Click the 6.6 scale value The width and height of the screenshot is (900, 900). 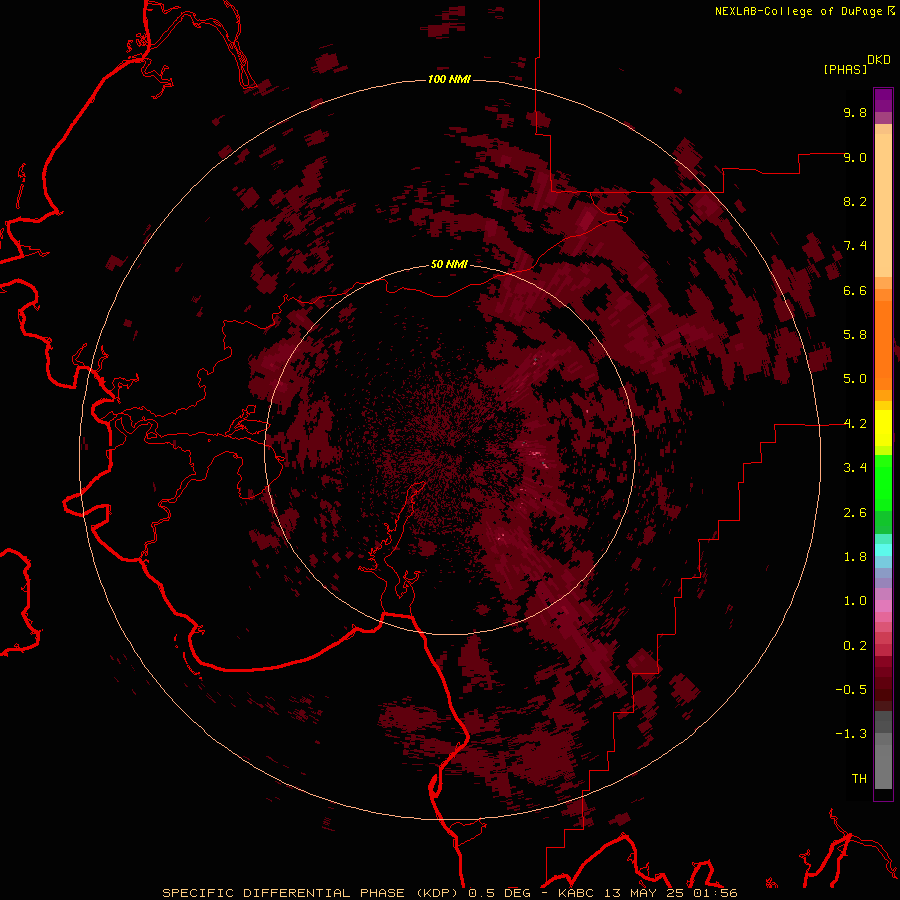click(x=855, y=290)
